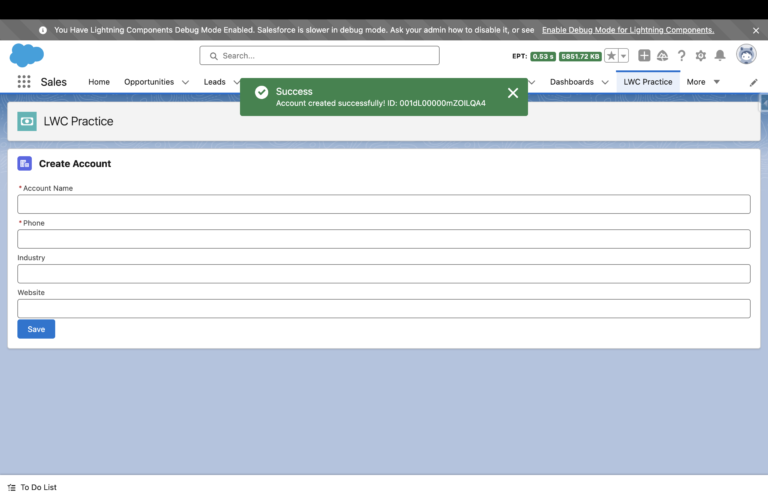This screenshot has width=768, height=499.
Task: Open the Help question mark icon
Action: (x=682, y=56)
